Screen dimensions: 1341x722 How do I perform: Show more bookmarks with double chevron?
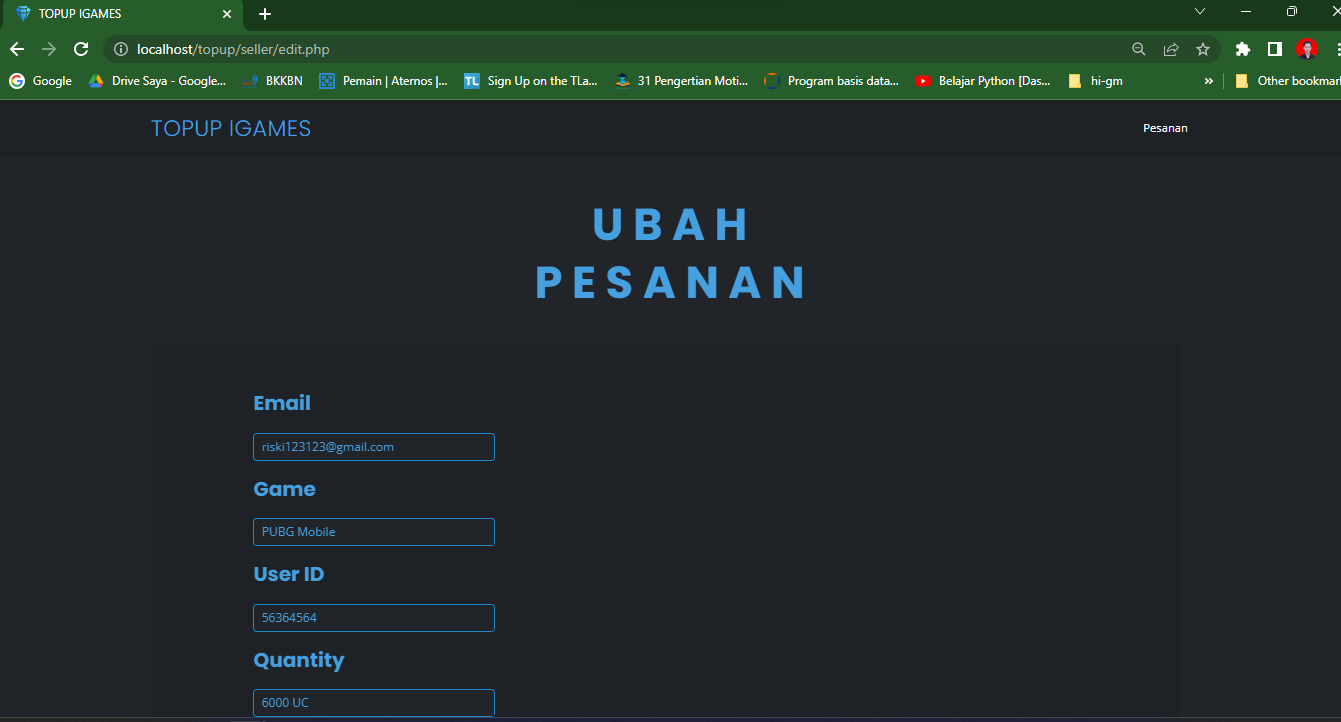click(x=1209, y=81)
